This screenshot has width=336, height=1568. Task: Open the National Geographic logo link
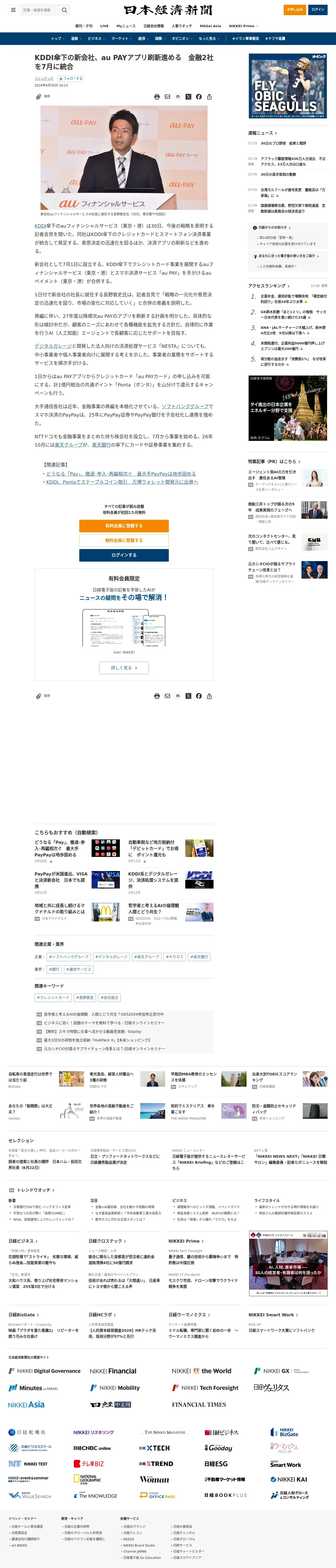point(87,1479)
